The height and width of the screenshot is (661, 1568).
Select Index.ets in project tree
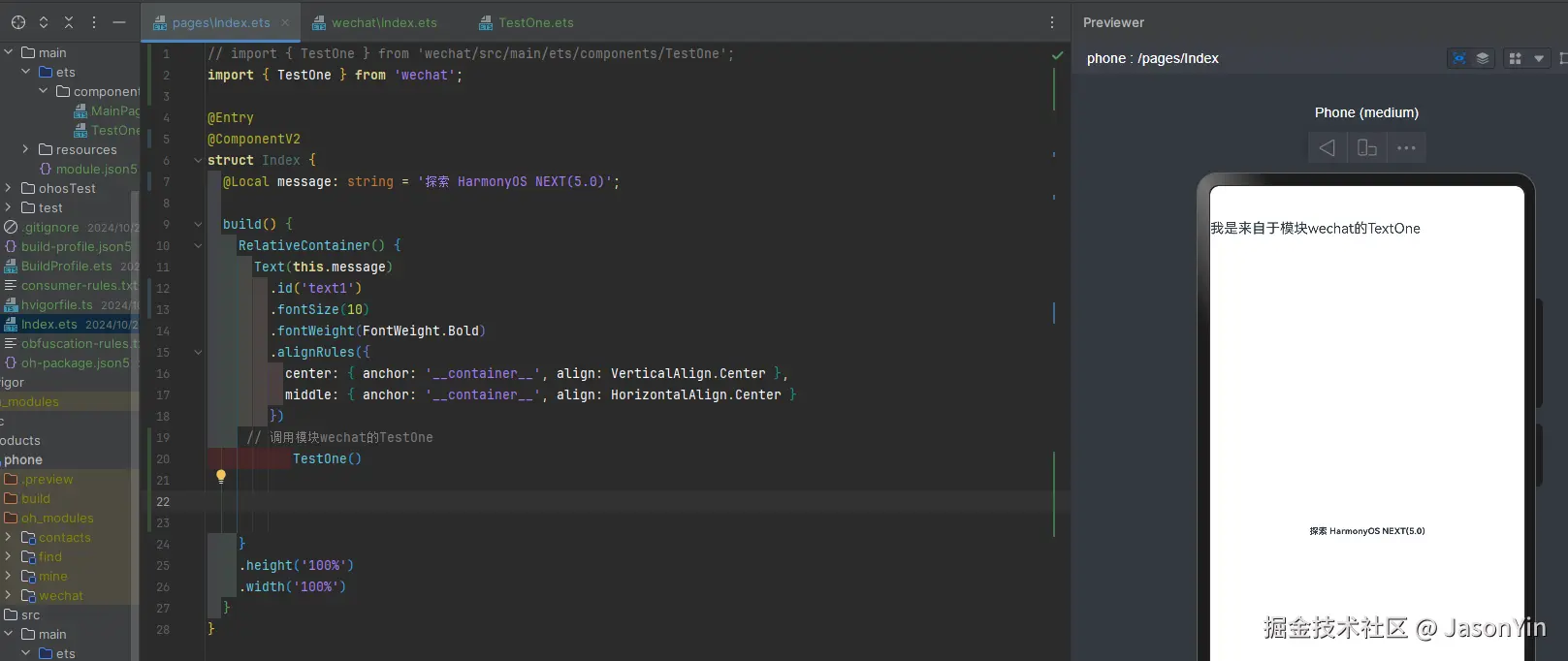pos(49,324)
